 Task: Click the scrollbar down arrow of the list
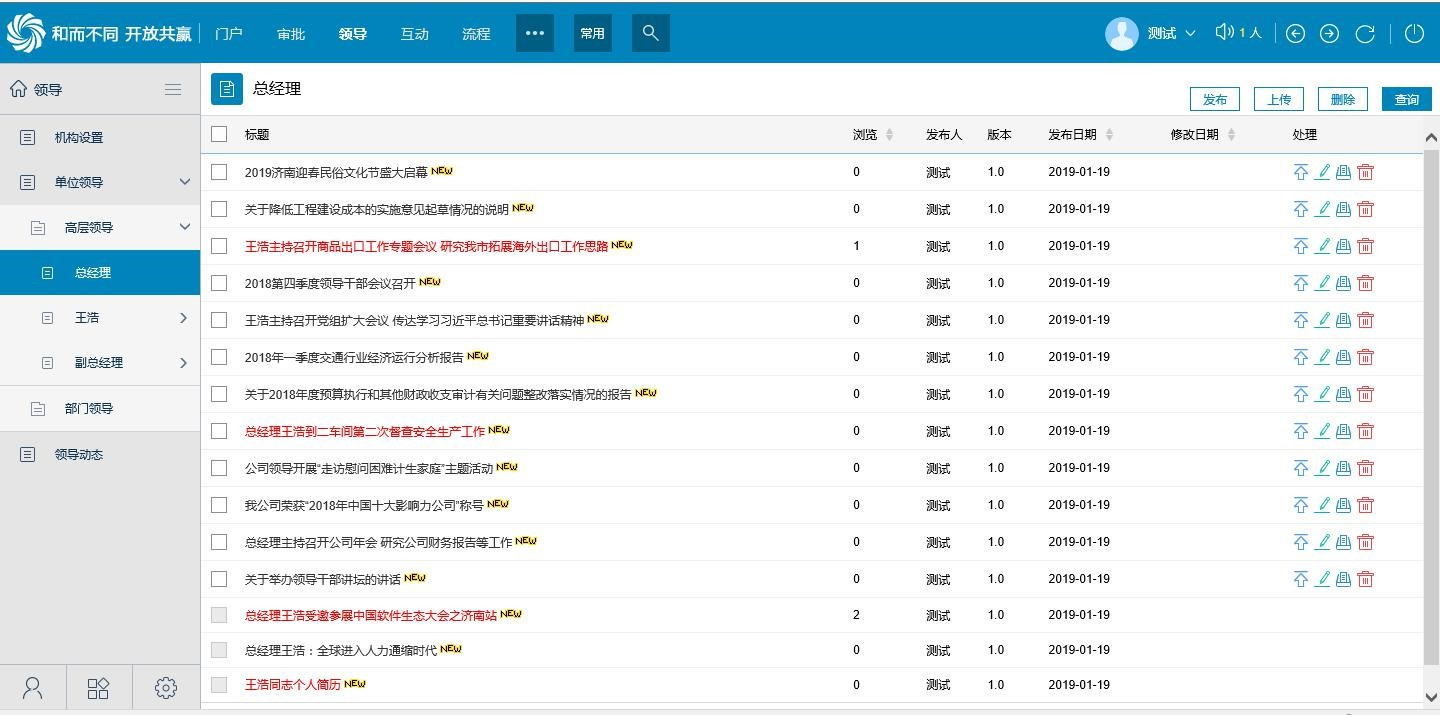[1430, 697]
